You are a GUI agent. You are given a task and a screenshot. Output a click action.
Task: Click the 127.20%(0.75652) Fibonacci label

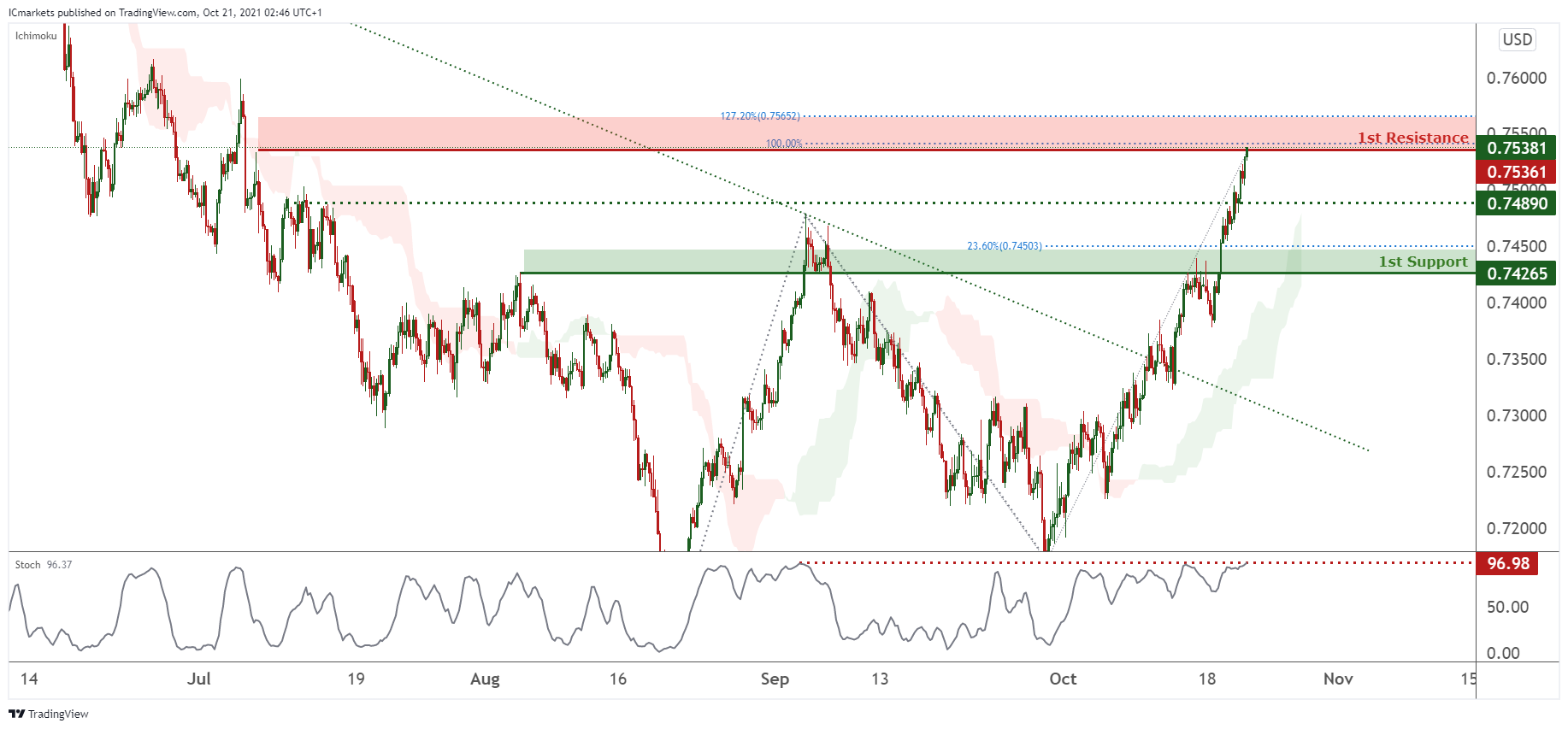760,116
